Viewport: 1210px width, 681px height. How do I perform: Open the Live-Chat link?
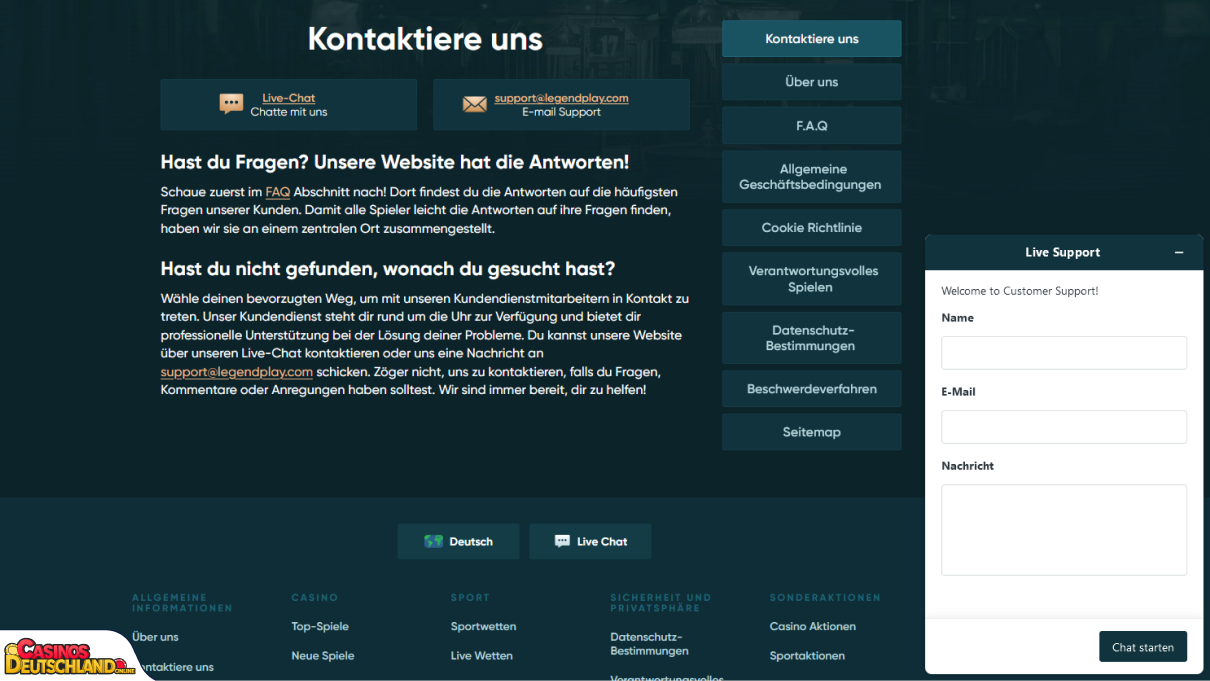coord(289,98)
